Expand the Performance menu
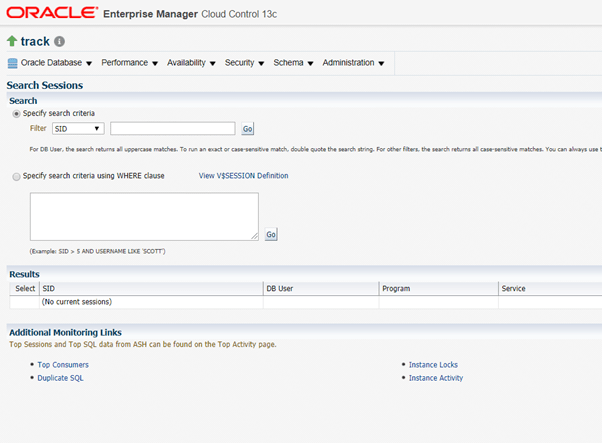This screenshot has width=602, height=443. click(x=129, y=63)
